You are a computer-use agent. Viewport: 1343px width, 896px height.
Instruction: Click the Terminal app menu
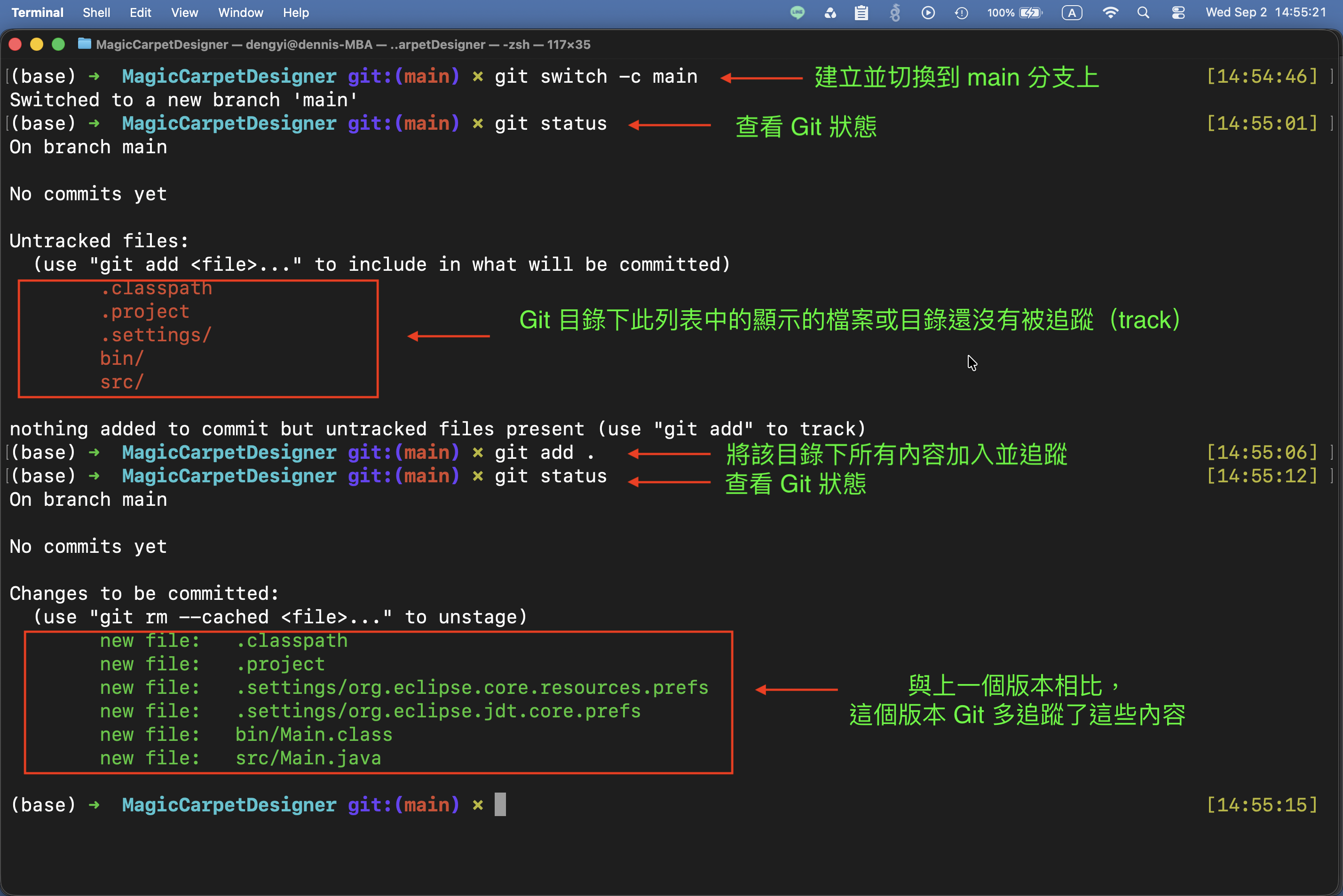pos(37,13)
